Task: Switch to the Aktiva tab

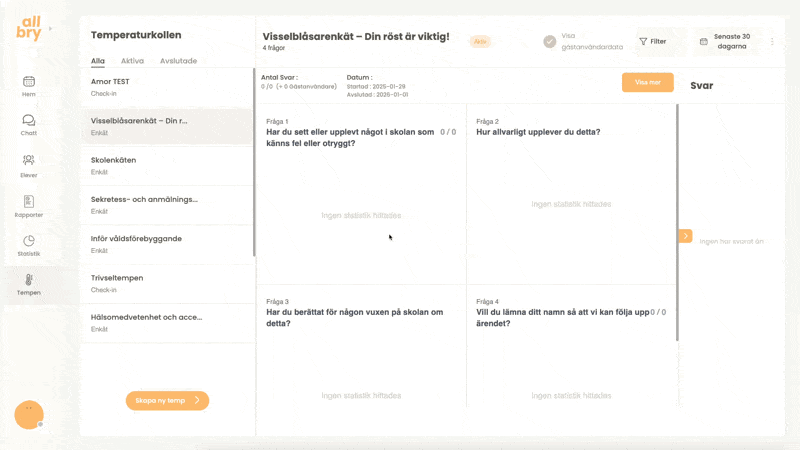Action: coord(132,61)
